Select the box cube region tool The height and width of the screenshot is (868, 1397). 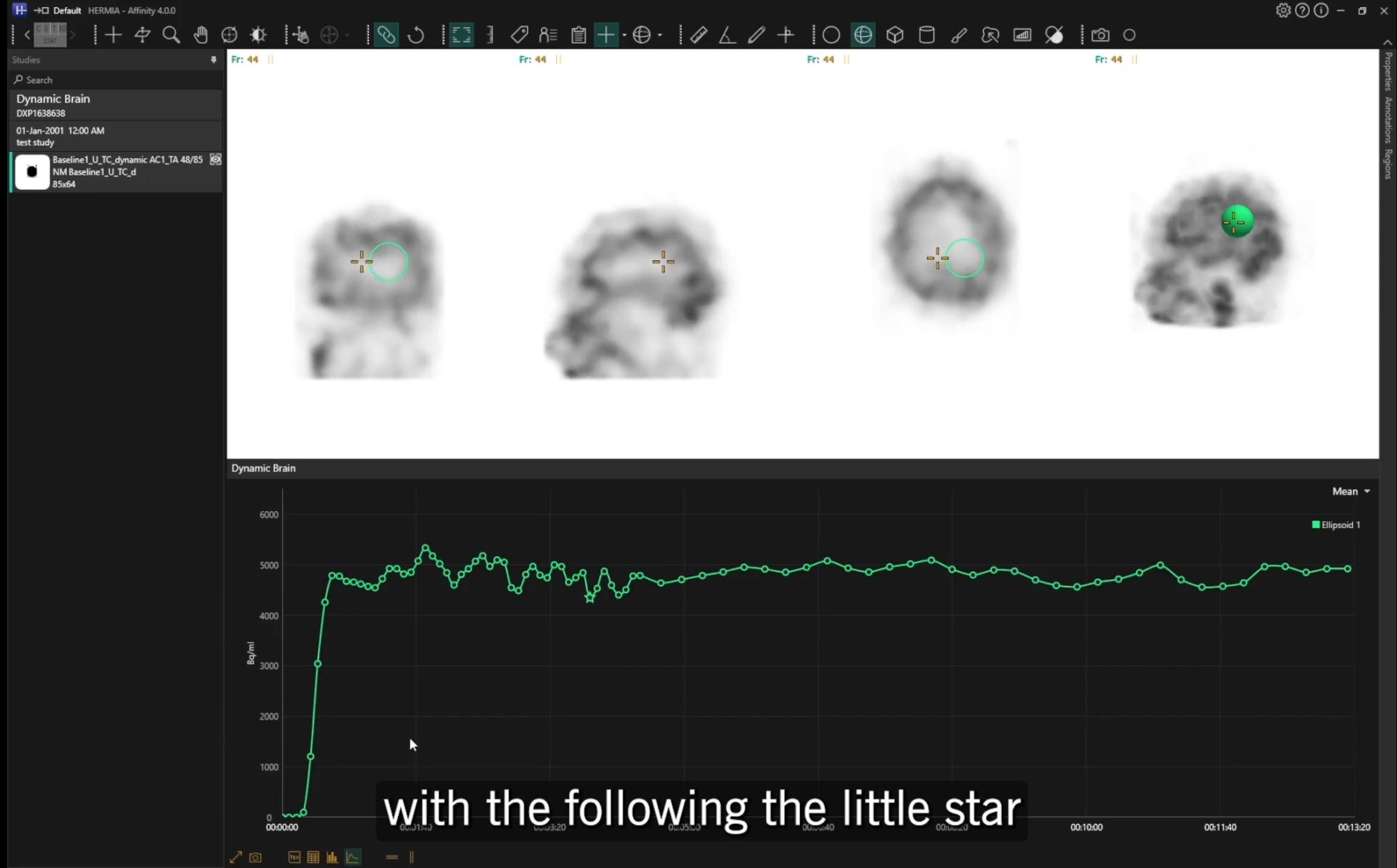pyautogui.click(x=895, y=35)
